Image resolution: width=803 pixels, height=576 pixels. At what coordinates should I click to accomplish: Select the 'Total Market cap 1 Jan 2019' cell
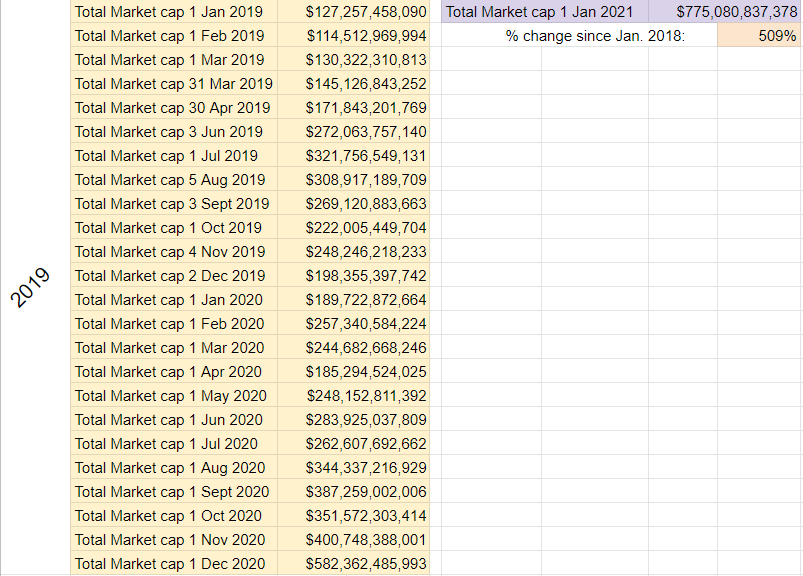(174, 11)
